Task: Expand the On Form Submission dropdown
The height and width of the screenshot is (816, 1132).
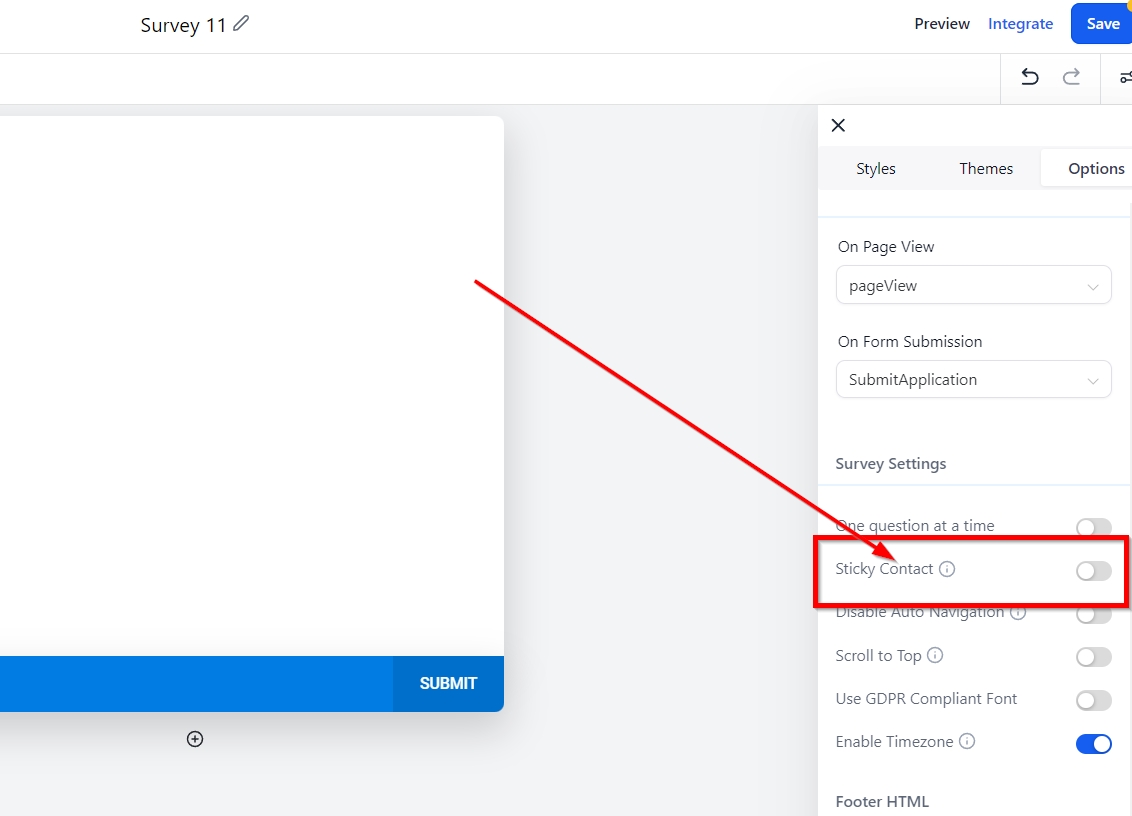Action: tap(973, 380)
